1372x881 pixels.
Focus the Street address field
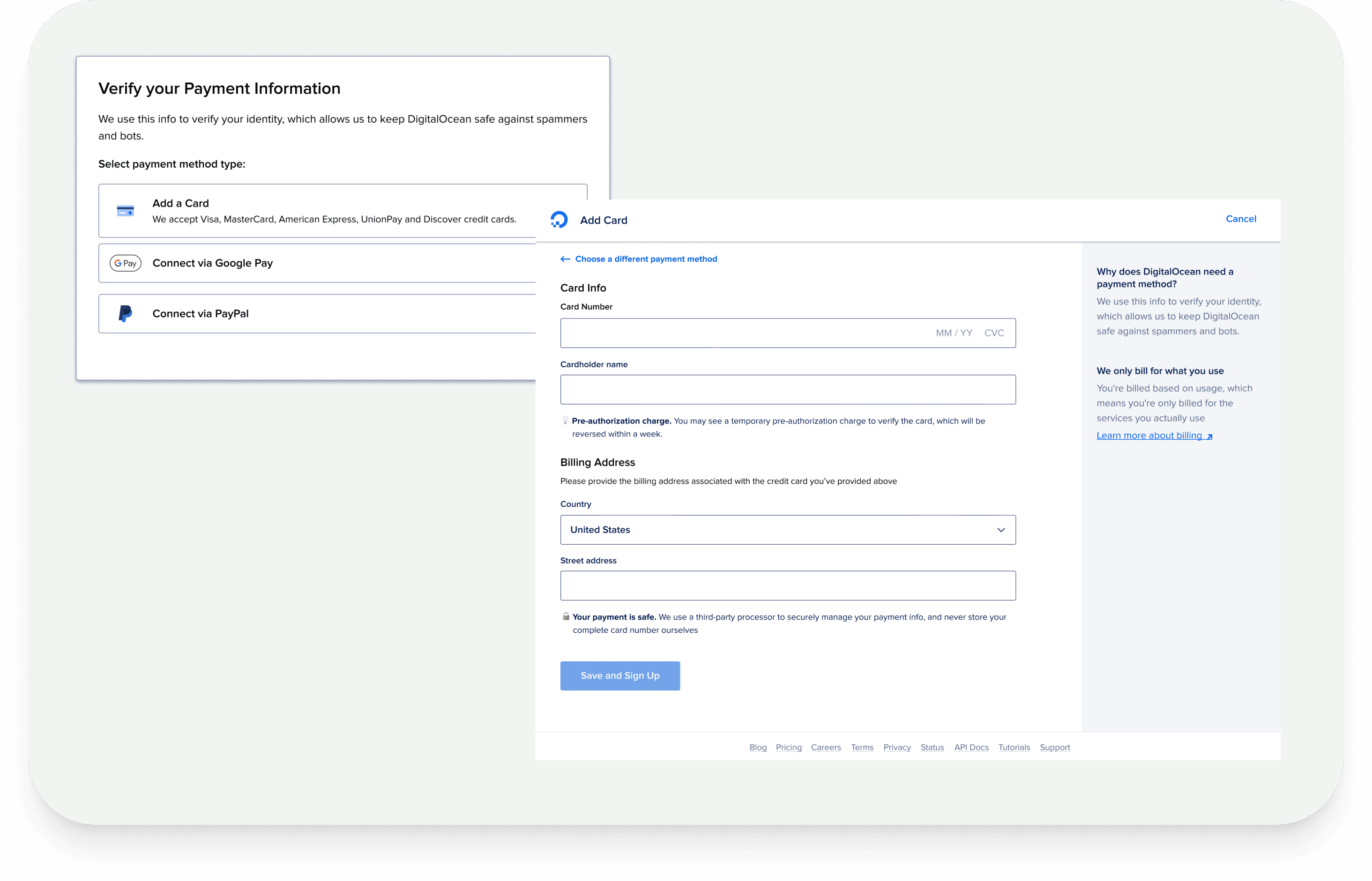(x=788, y=586)
